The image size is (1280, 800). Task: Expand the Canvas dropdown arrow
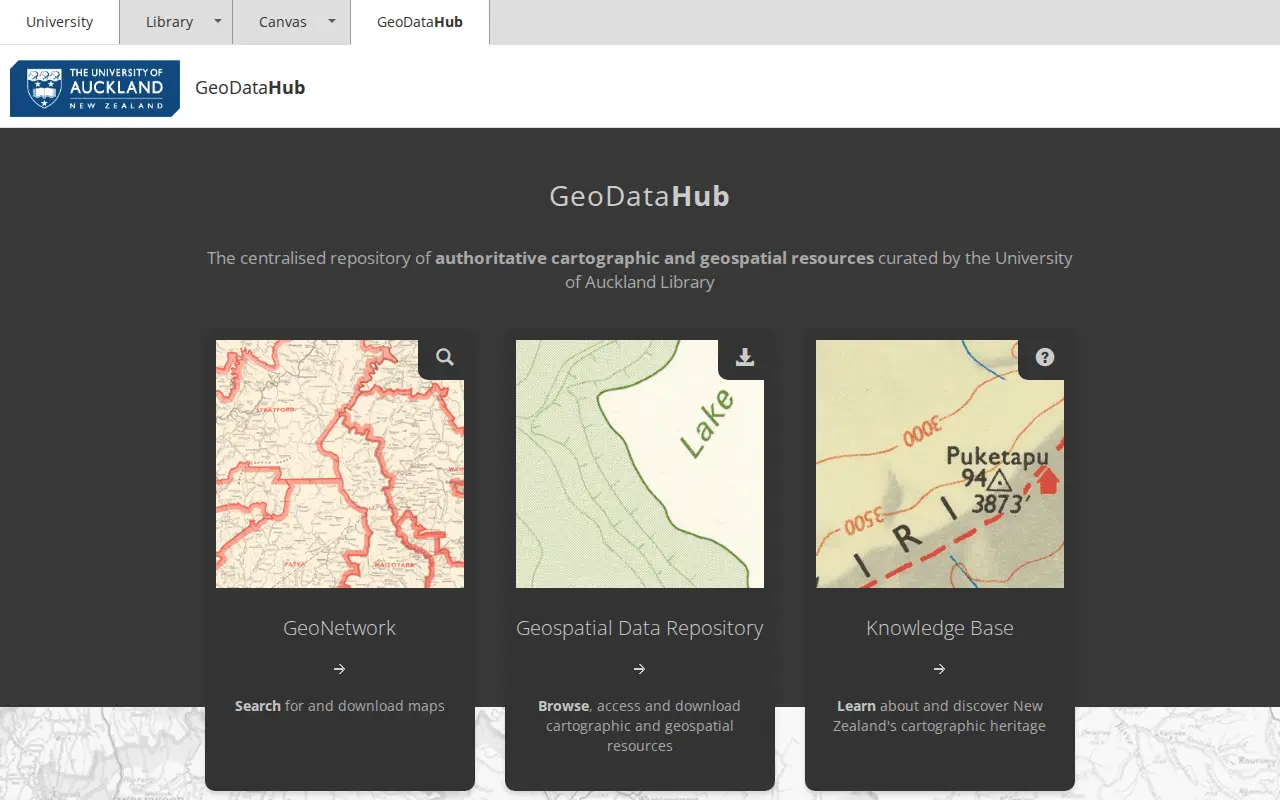(332, 21)
